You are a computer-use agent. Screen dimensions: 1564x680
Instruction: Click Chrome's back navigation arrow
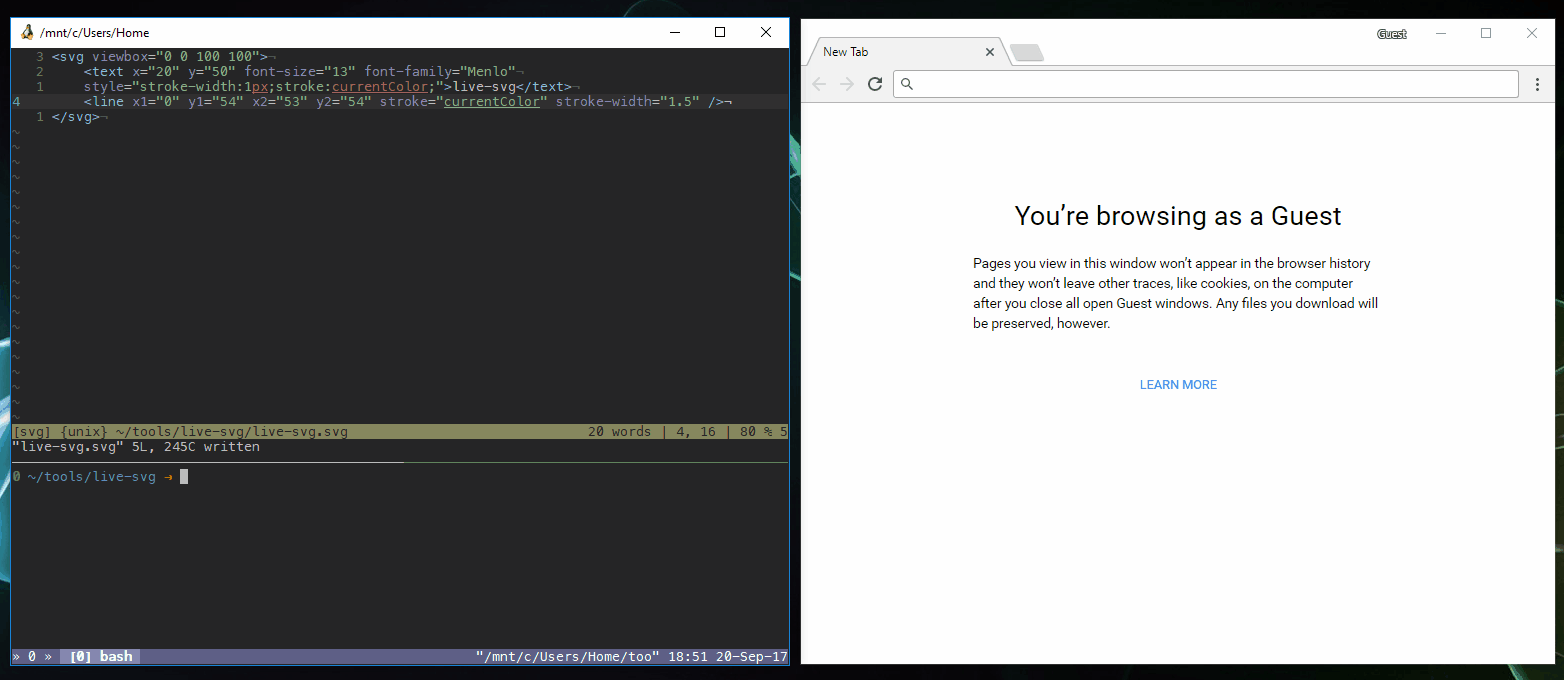819,84
